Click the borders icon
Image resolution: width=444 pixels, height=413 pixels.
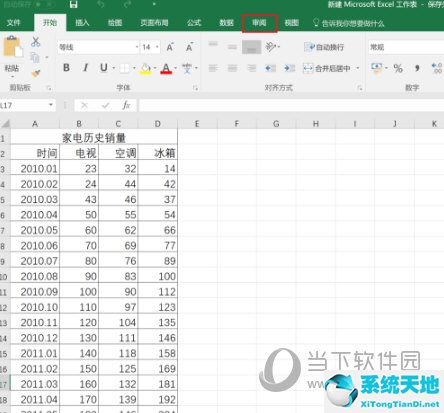pyautogui.click(x=124, y=68)
